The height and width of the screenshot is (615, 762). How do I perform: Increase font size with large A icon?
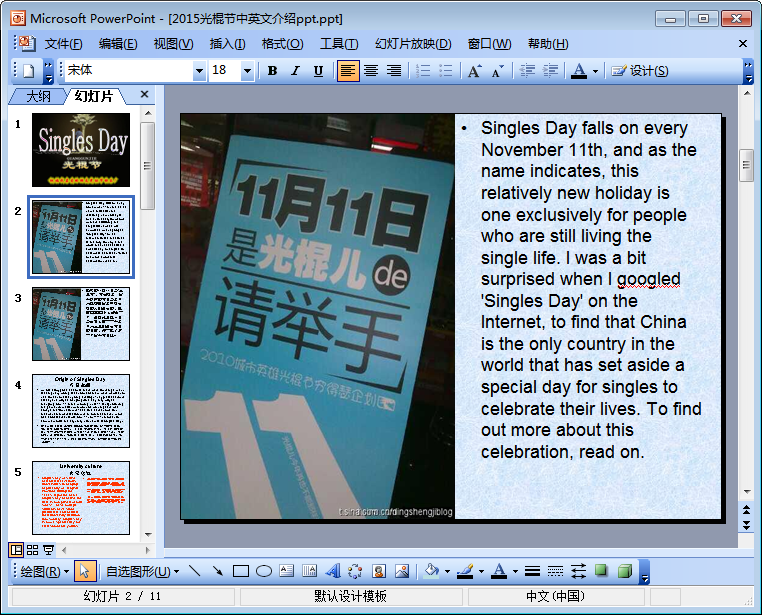(475, 71)
